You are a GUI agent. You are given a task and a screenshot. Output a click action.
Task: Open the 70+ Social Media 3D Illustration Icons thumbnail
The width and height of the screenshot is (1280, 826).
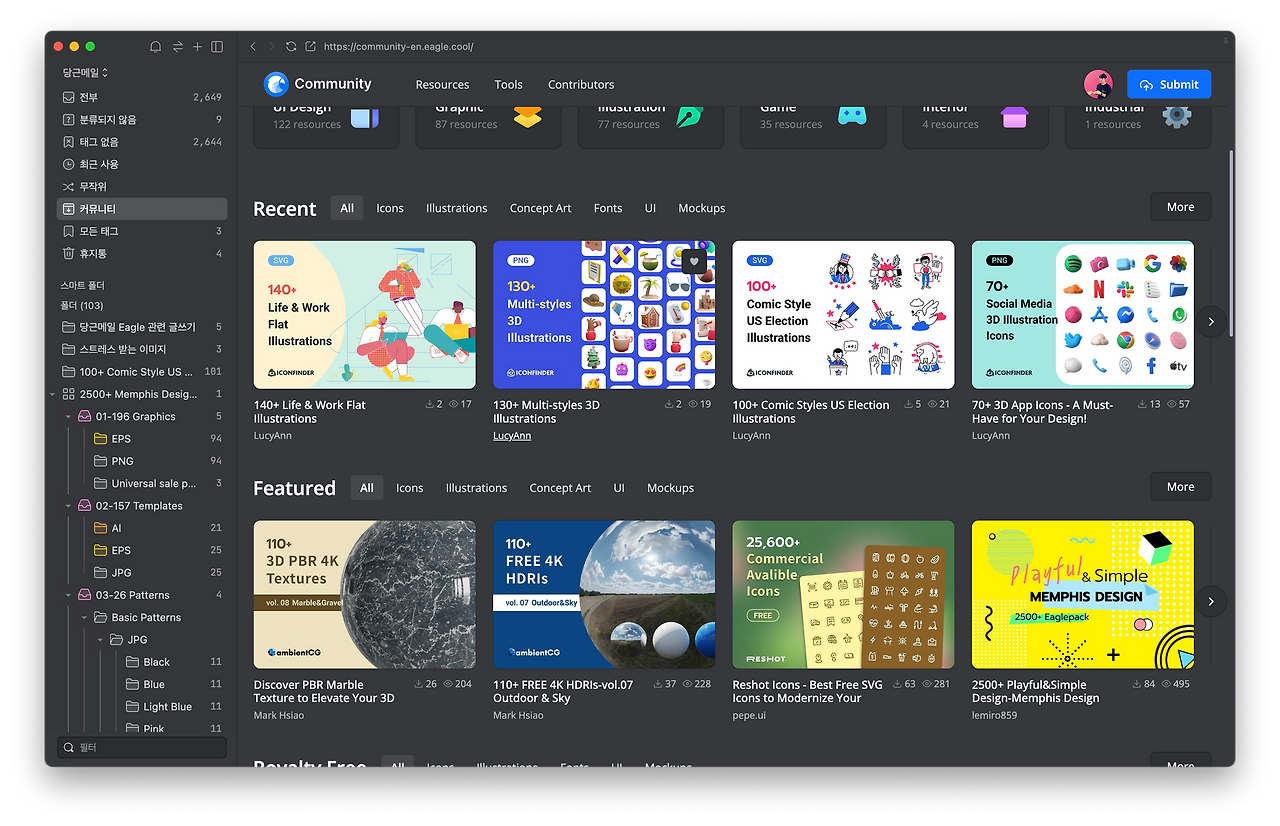click(1083, 315)
